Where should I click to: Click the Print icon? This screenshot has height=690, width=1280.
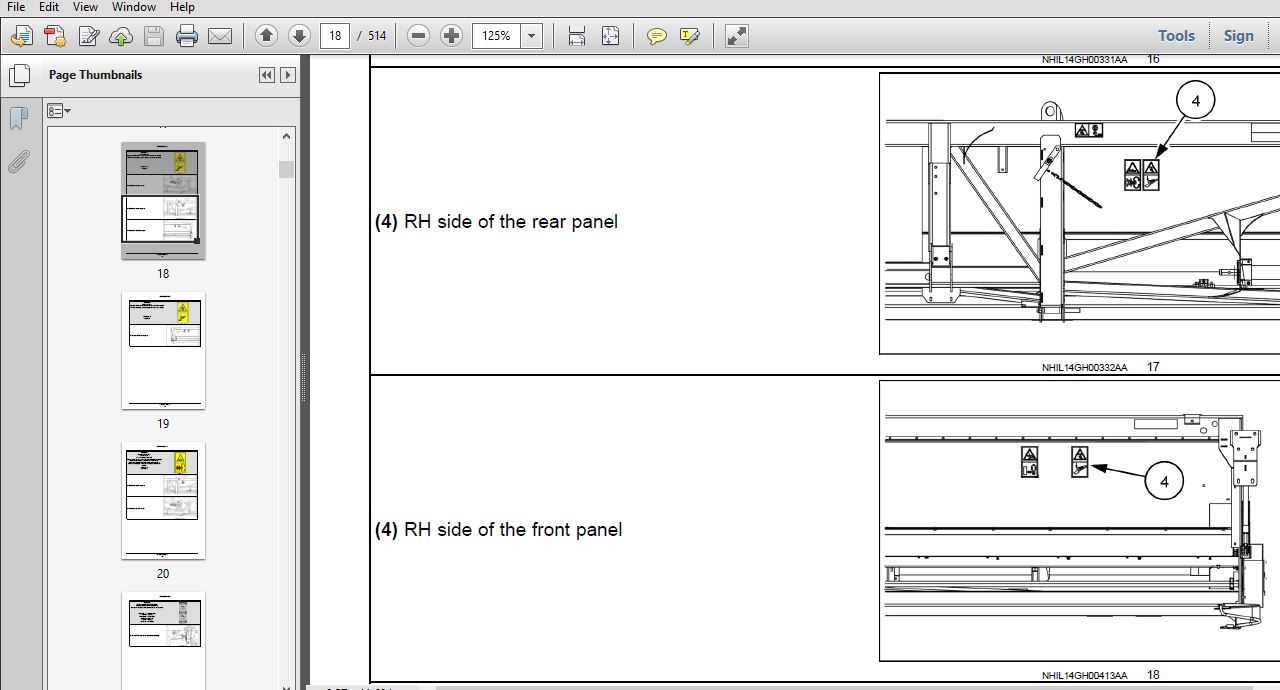click(187, 37)
